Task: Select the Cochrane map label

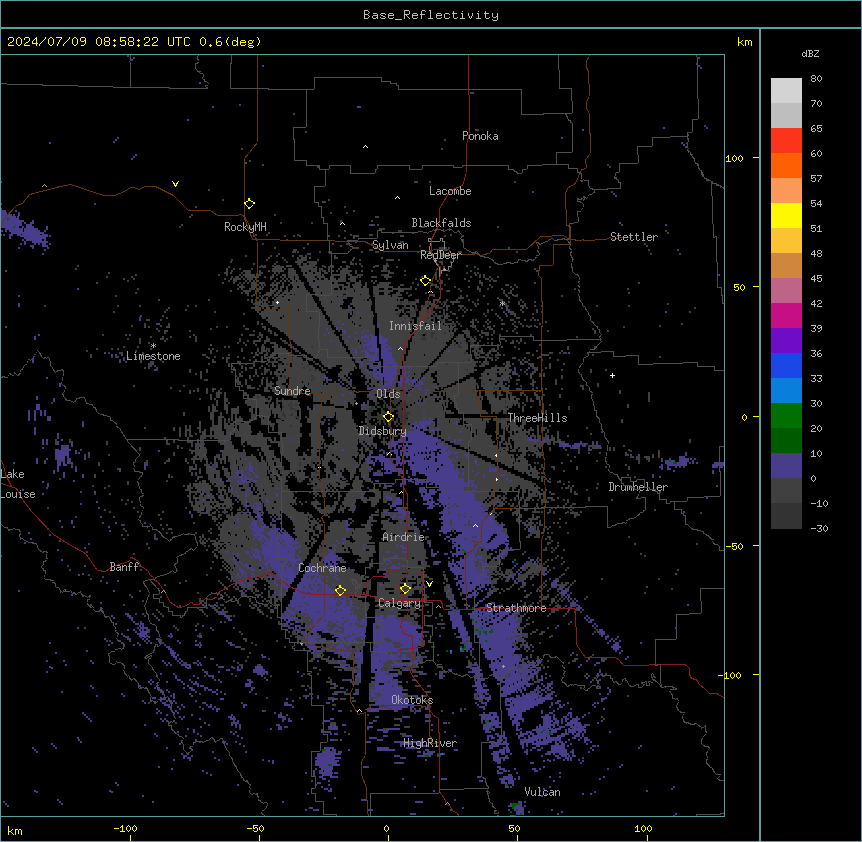Action: 322,568
